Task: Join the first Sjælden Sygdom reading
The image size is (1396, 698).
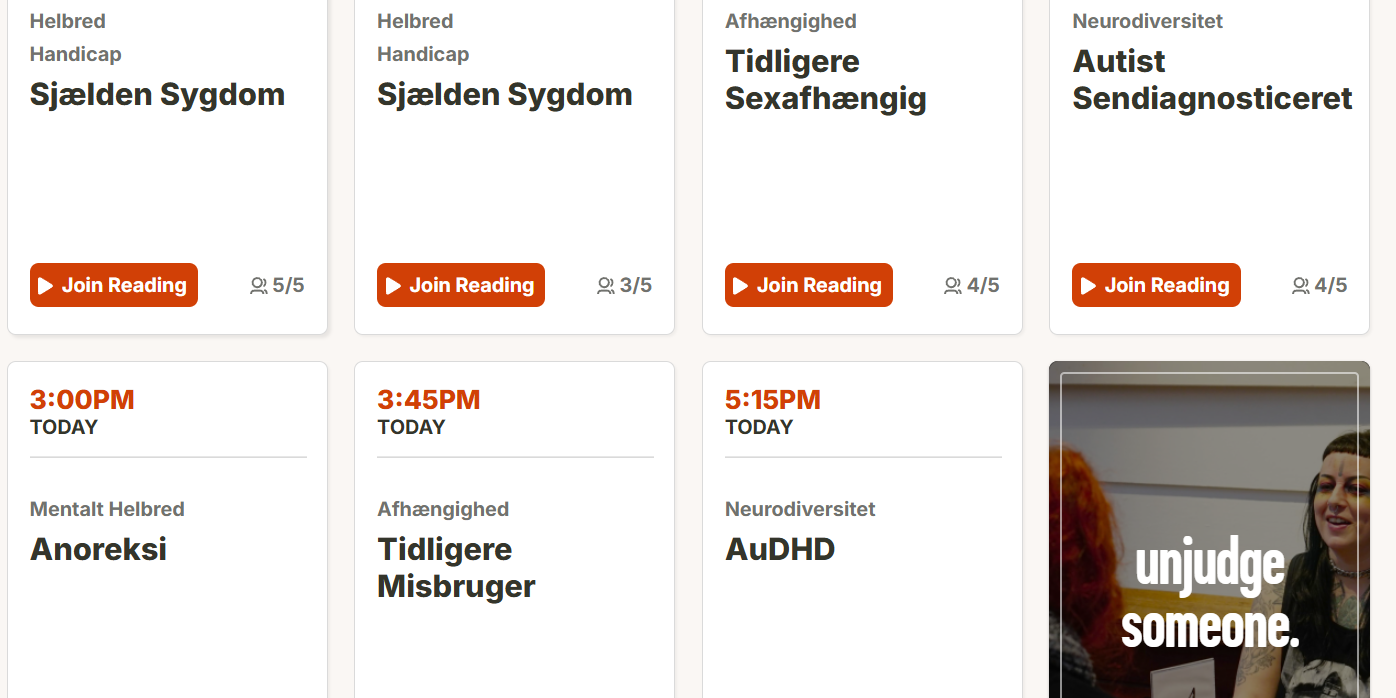Action: click(x=113, y=285)
